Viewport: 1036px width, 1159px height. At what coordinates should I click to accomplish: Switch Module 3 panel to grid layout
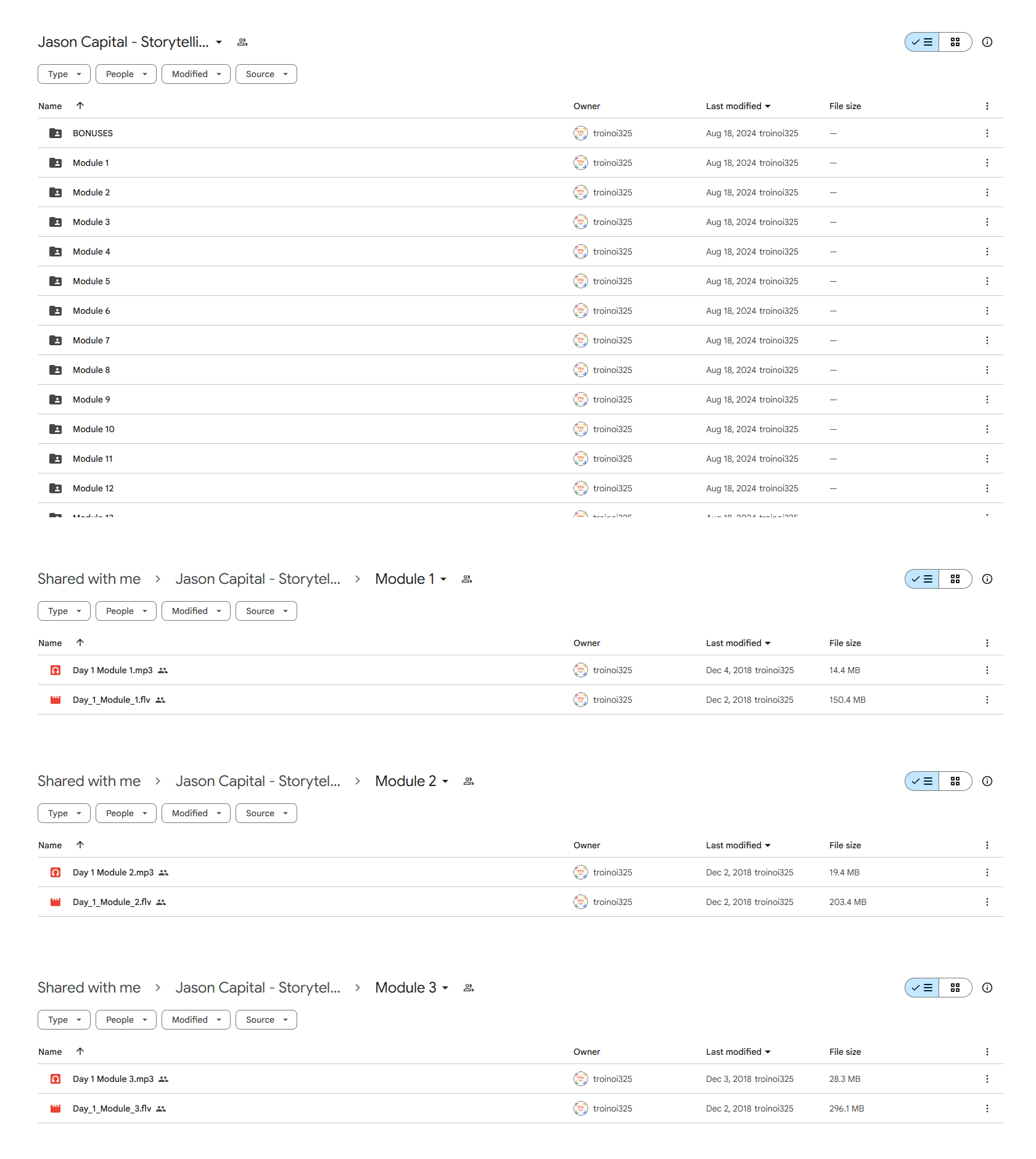tap(955, 988)
